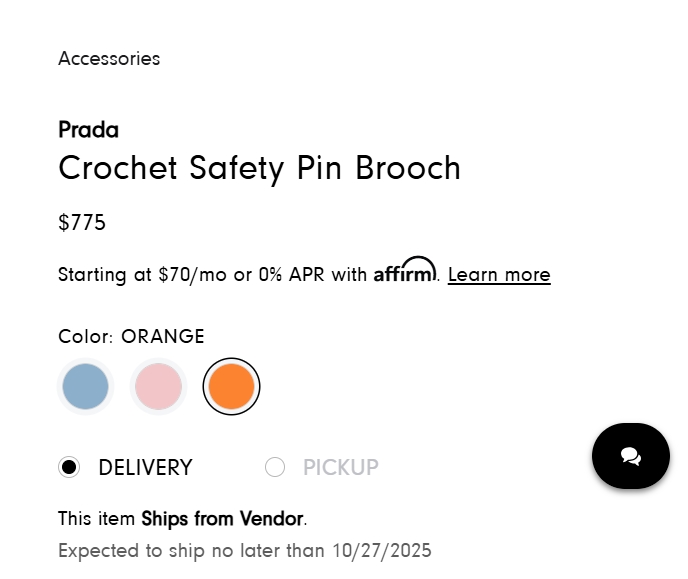This screenshot has width=688, height=579.
Task: Open the Prada brand link
Action: pyautogui.click(x=88, y=129)
